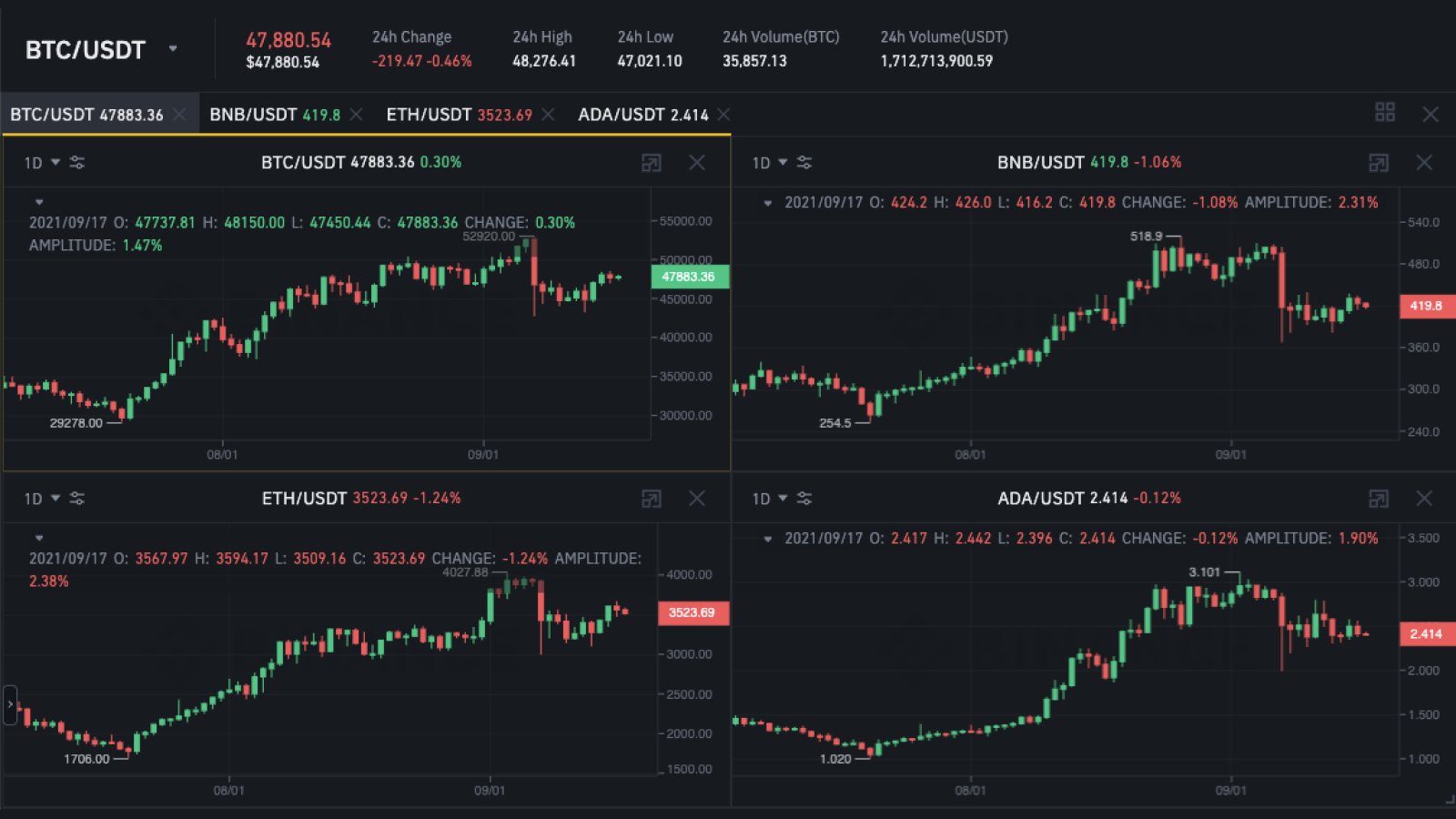The width and height of the screenshot is (1456, 819).
Task: Open chart settings in the BNB/USDT panel
Action: [804, 162]
